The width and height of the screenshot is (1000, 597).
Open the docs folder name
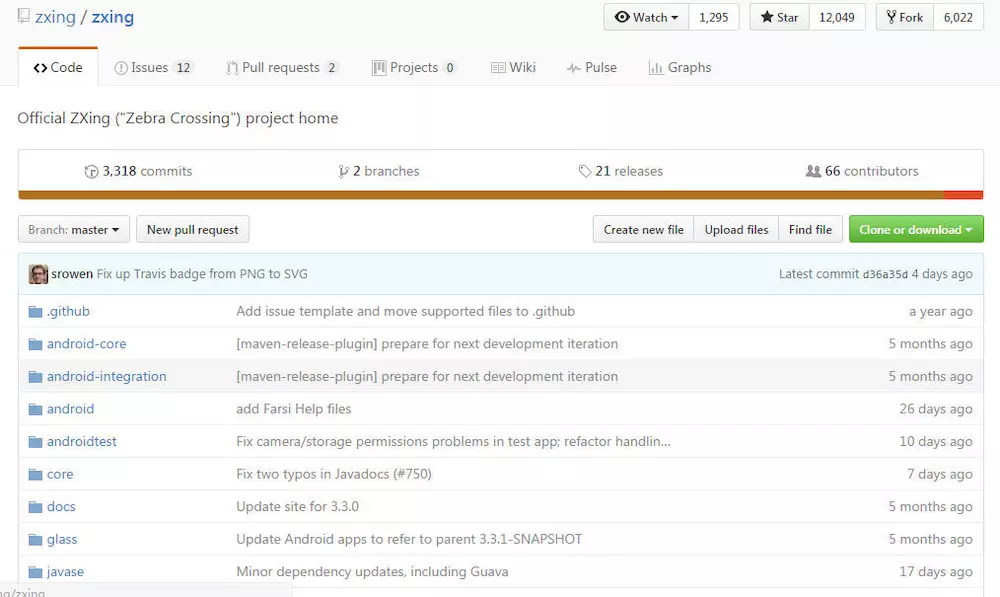pos(61,507)
